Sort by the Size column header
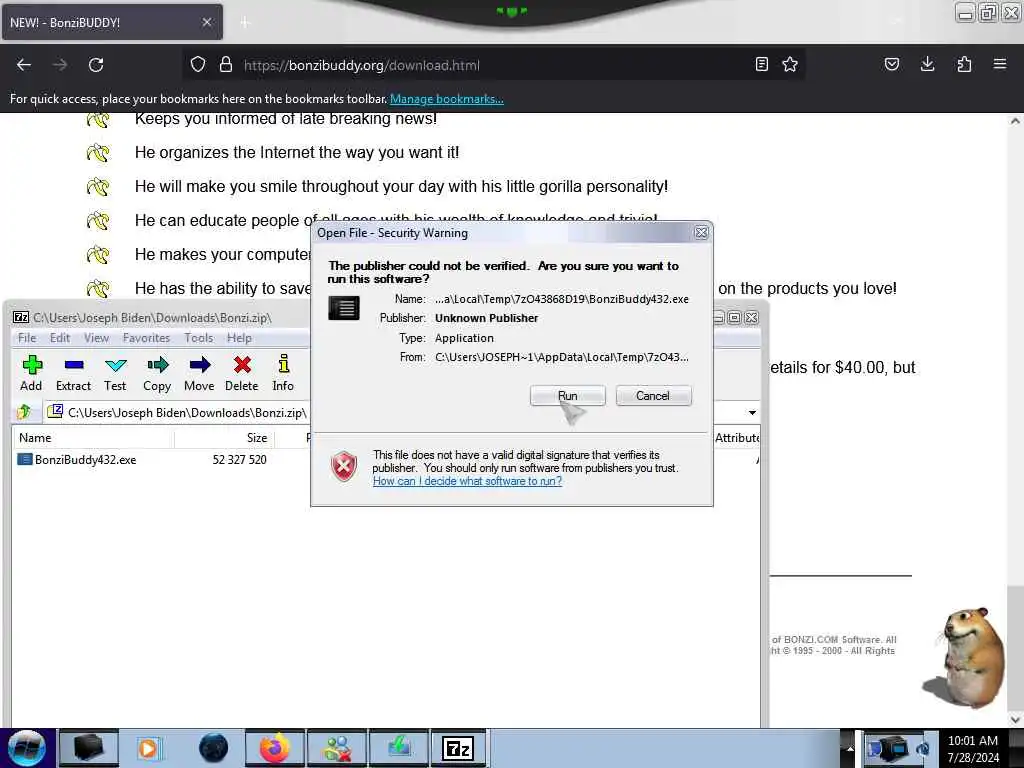 (225, 438)
